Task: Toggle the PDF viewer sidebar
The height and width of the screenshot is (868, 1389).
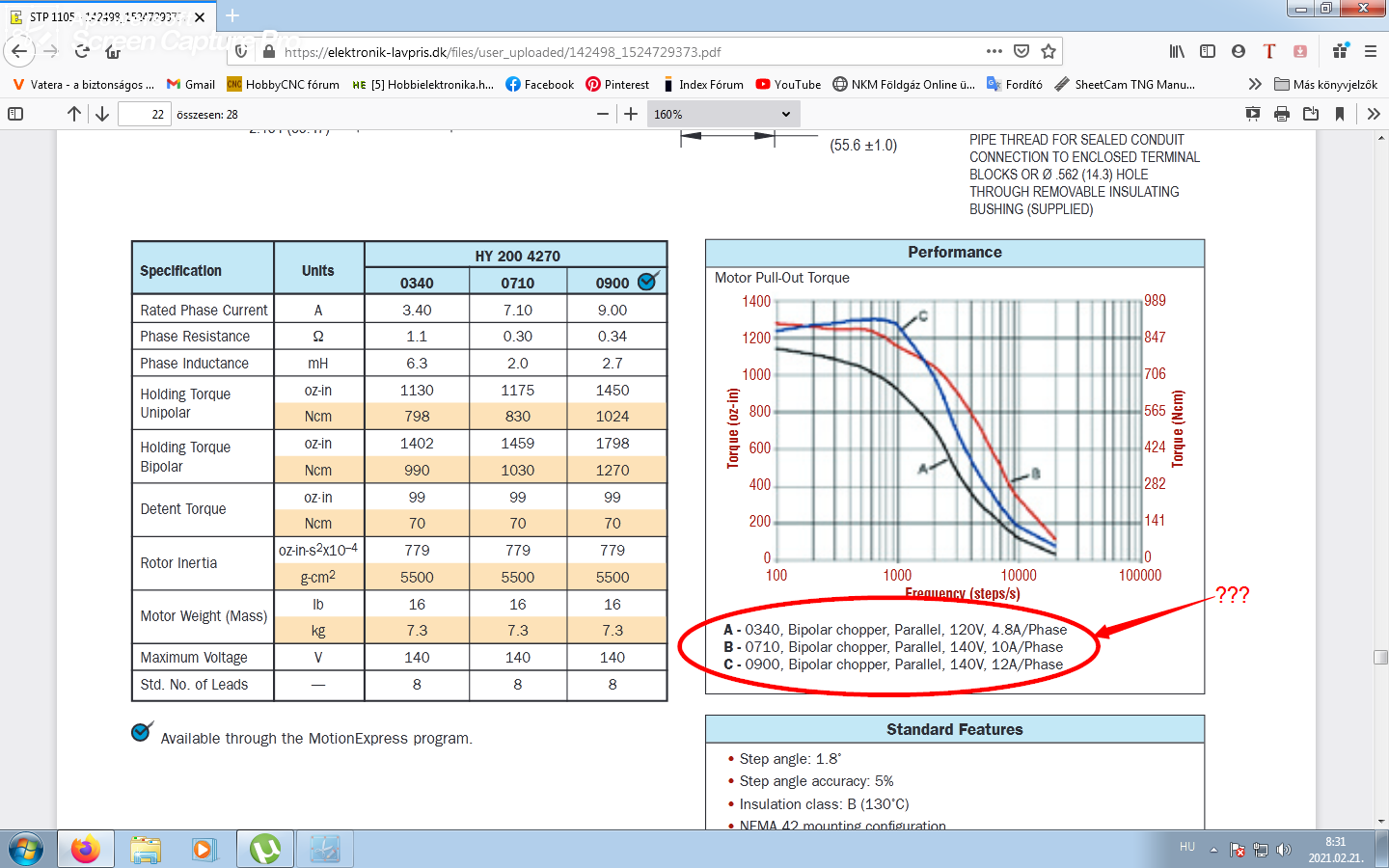Action: coord(15,114)
